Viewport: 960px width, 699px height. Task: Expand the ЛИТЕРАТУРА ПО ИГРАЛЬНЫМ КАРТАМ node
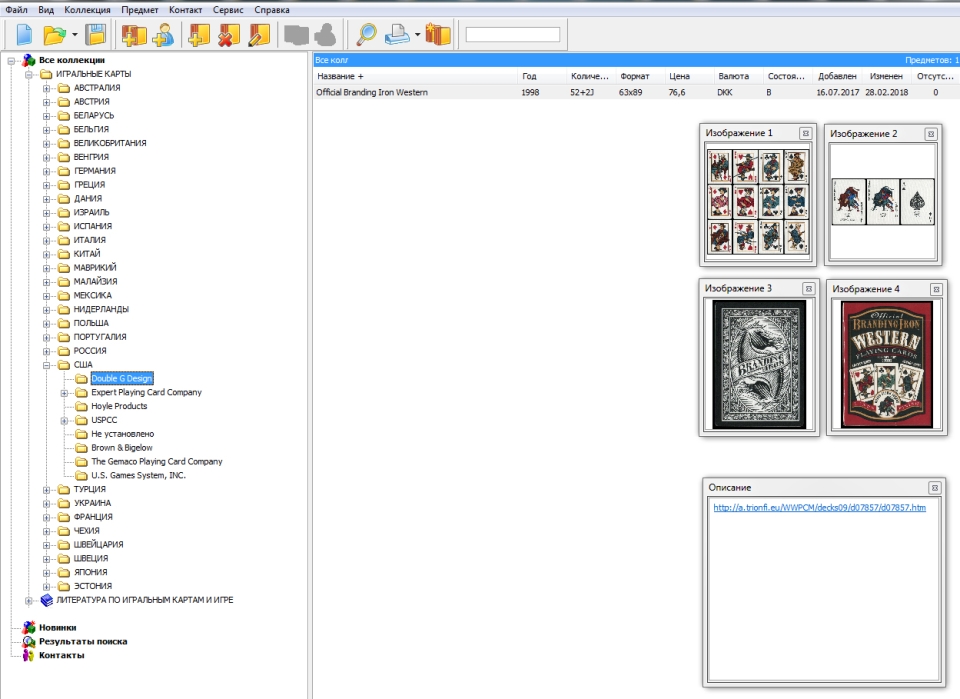coord(29,600)
